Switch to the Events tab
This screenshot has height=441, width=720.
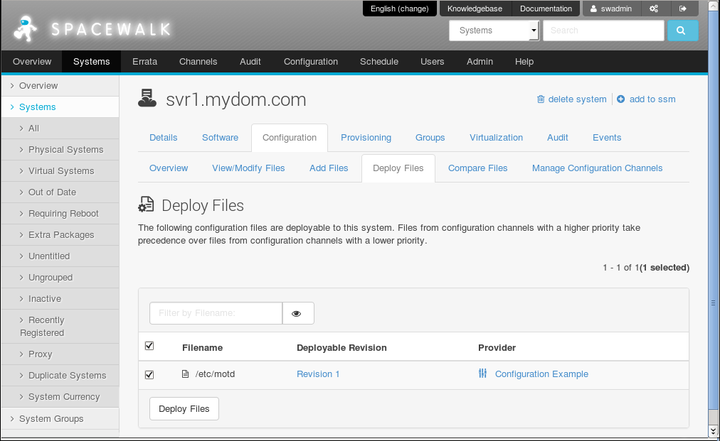607,138
